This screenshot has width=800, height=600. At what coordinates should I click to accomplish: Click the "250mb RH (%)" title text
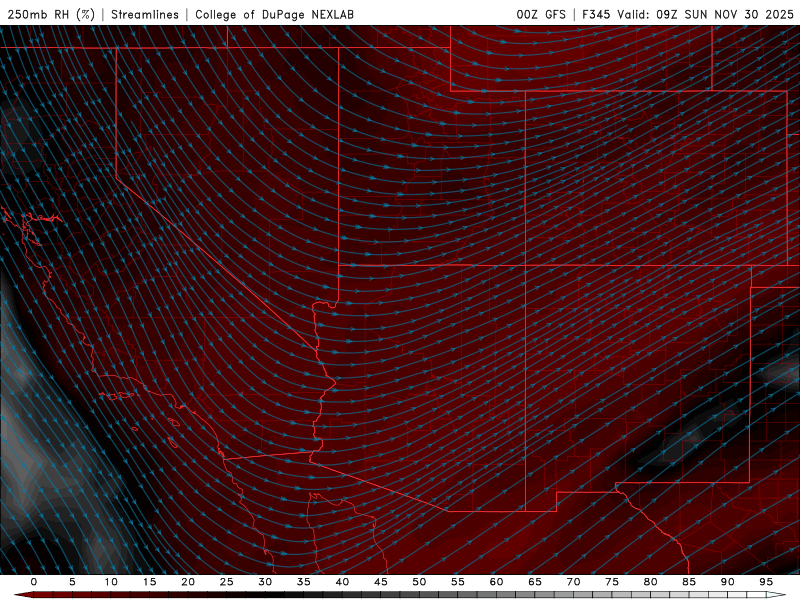point(51,14)
